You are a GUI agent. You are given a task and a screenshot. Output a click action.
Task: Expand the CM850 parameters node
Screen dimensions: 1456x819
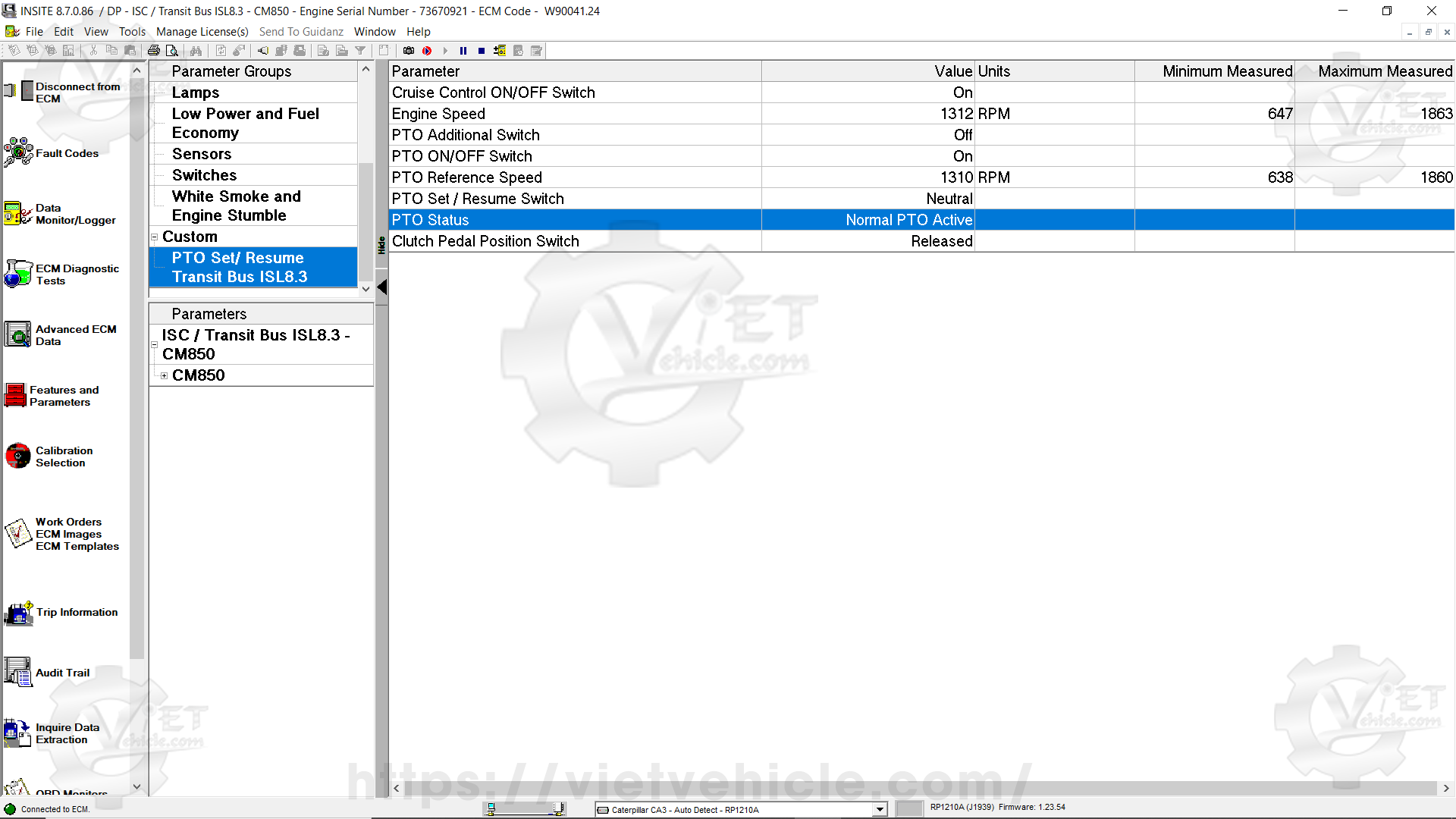click(164, 376)
